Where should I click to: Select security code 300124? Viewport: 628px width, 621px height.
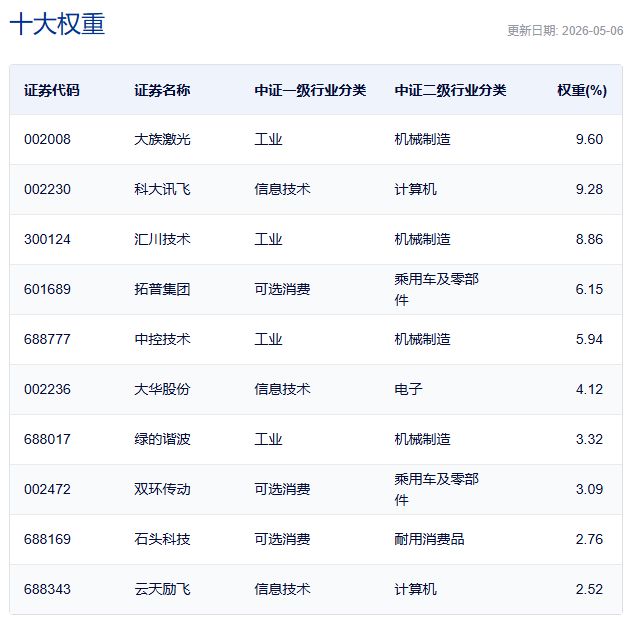pyautogui.click(x=47, y=239)
